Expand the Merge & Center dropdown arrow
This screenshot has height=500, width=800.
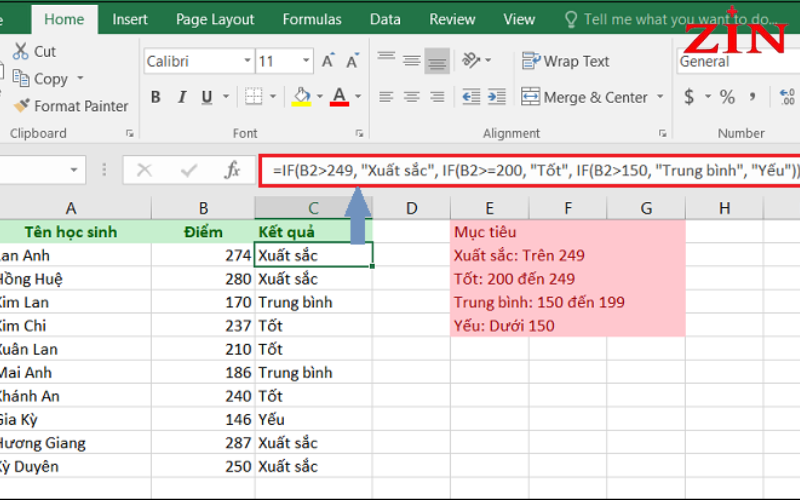click(660, 96)
